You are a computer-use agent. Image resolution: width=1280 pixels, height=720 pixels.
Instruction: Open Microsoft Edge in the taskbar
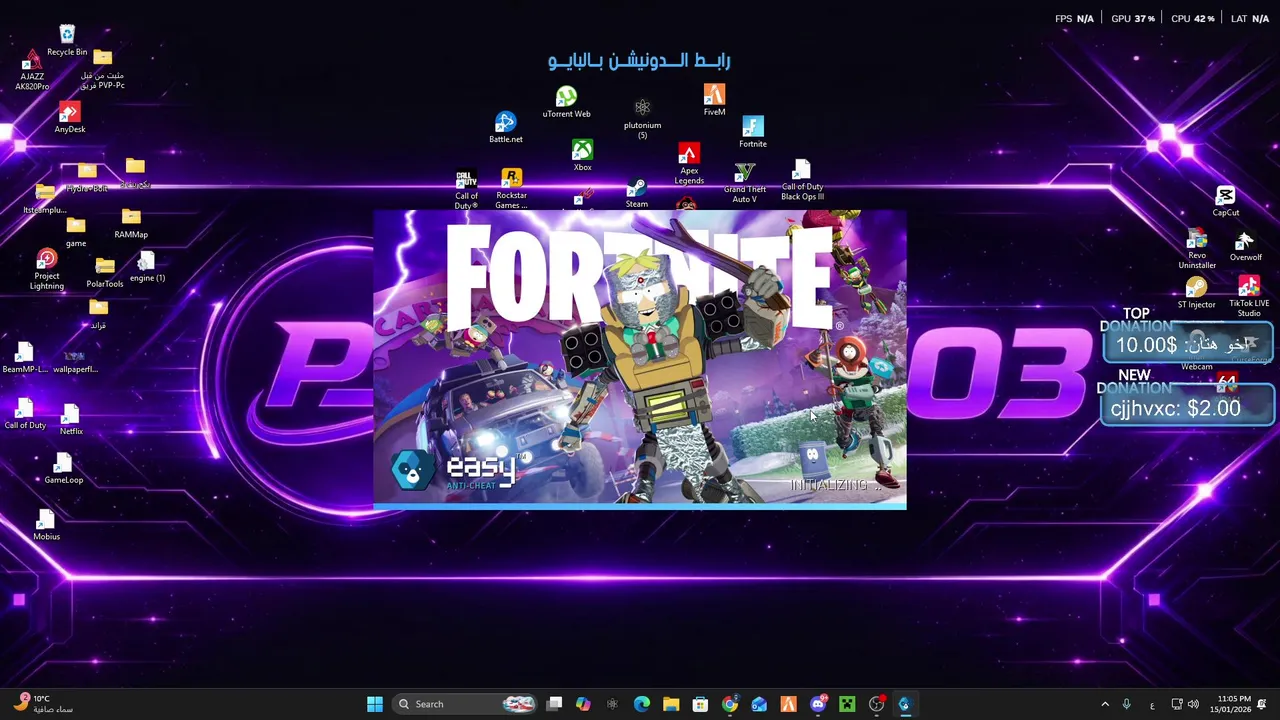[642, 704]
